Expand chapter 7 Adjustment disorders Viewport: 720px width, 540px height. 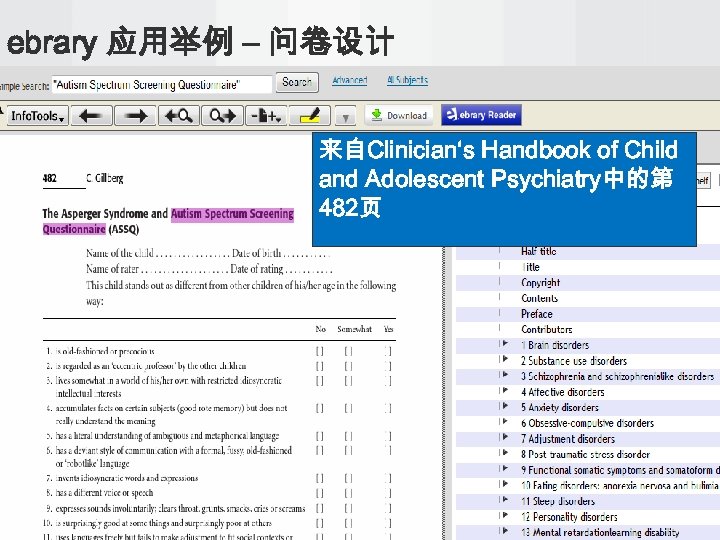pos(505,437)
